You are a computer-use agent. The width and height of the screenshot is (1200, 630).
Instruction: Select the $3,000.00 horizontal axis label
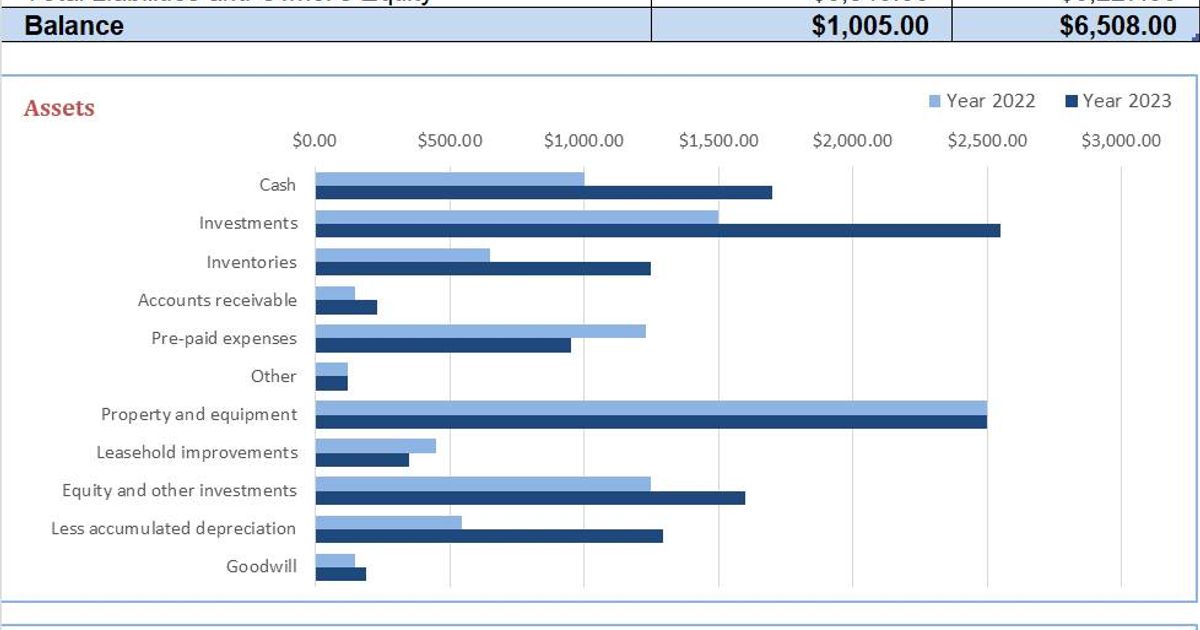(1120, 141)
